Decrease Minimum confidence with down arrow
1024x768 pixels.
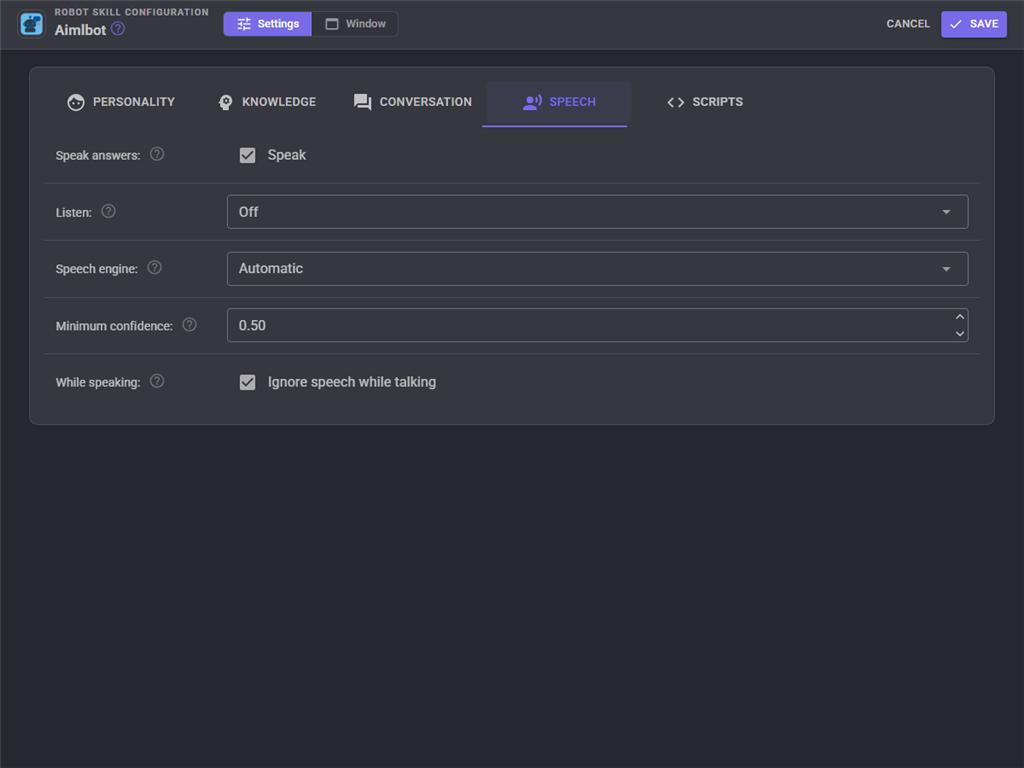[x=959, y=334]
